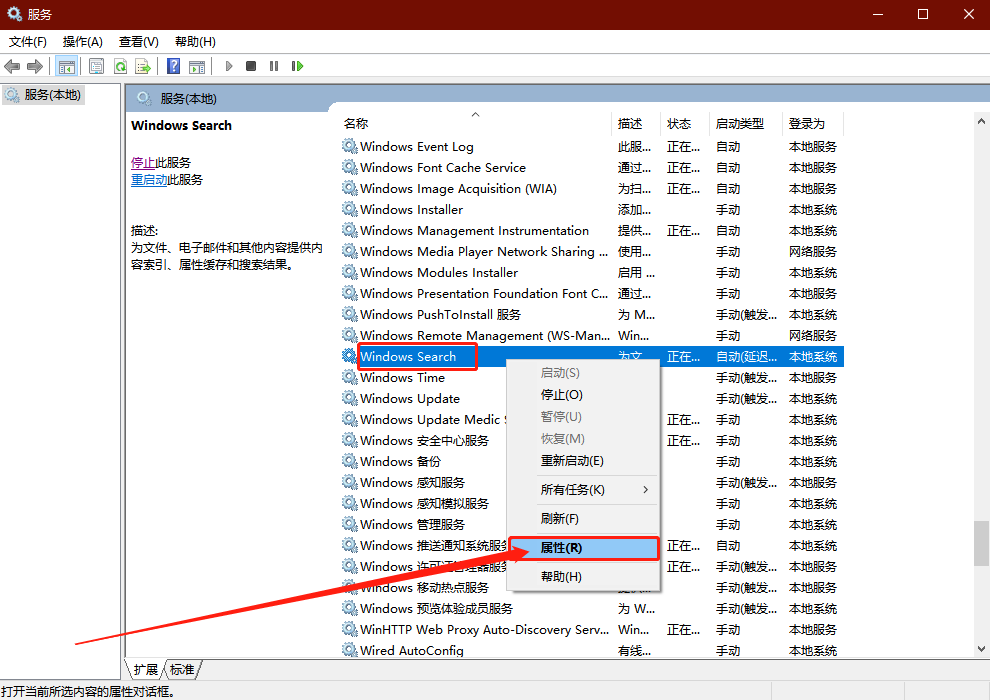The image size is (990, 700).
Task: Select 服务(本地) in the left tree
Action: coord(52,95)
